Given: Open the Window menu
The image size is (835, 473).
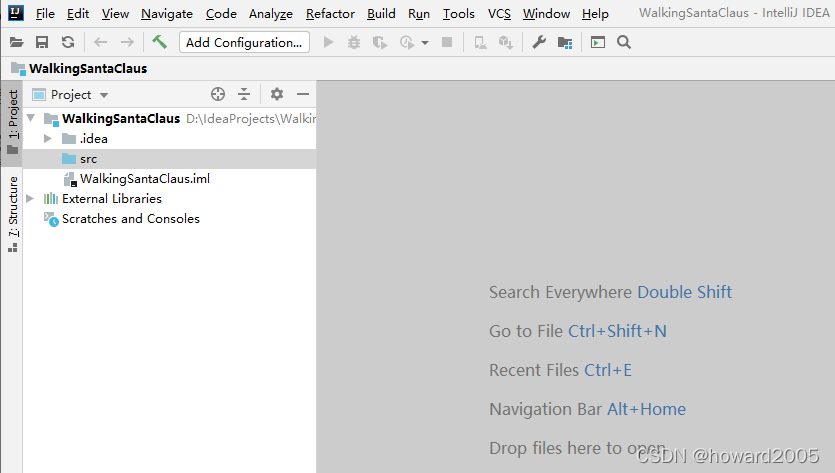Looking at the screenshot, I should 546,13.
